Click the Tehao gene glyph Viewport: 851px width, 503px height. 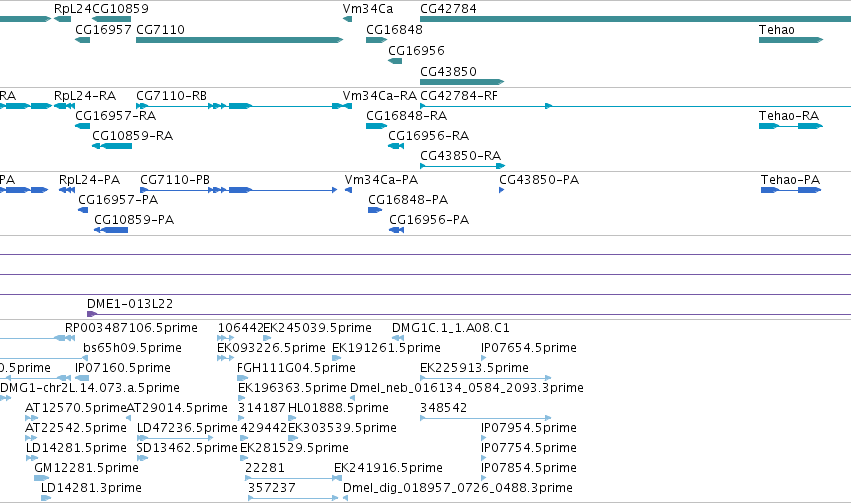tap(791, 40)
